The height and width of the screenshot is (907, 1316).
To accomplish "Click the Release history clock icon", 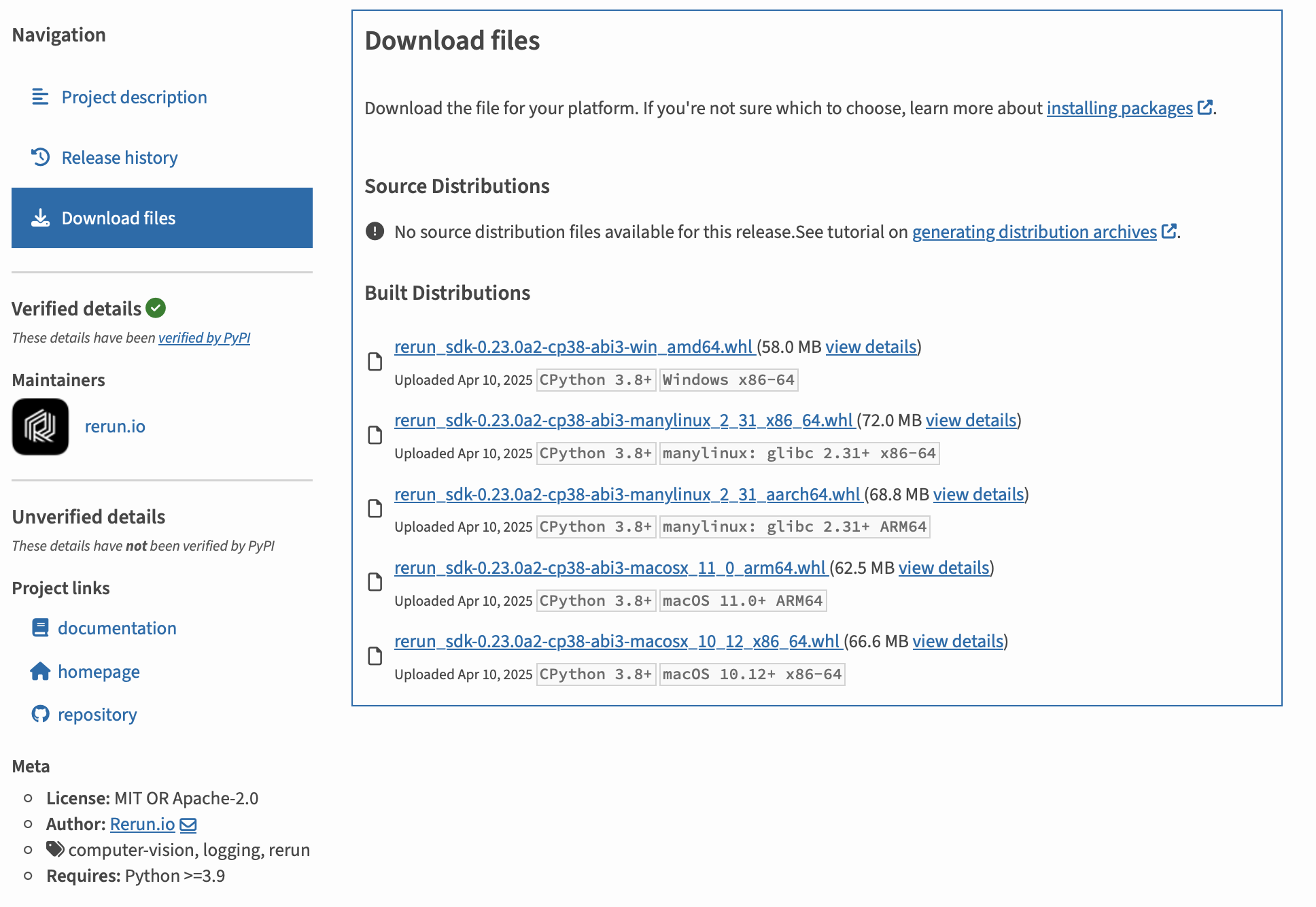I will pyautogui.click(x=40, y=157).
